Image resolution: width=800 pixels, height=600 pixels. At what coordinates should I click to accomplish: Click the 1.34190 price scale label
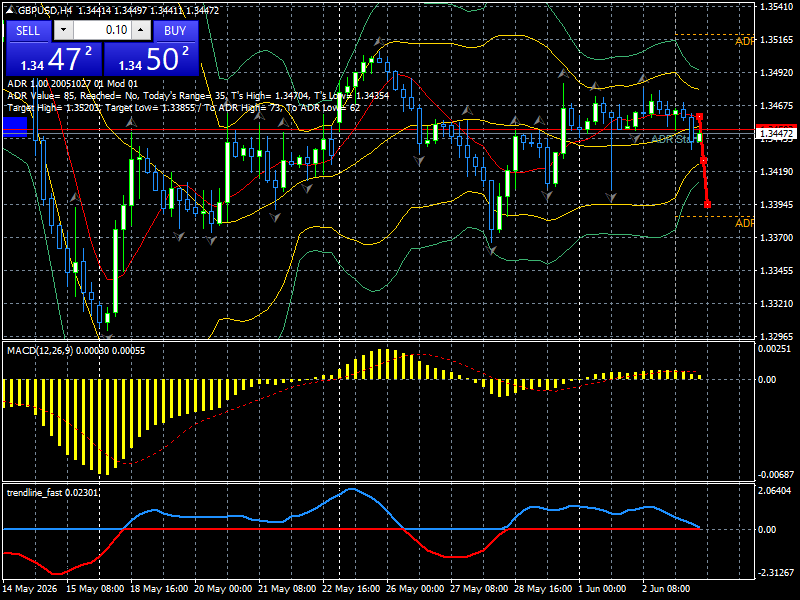point(776,171)
